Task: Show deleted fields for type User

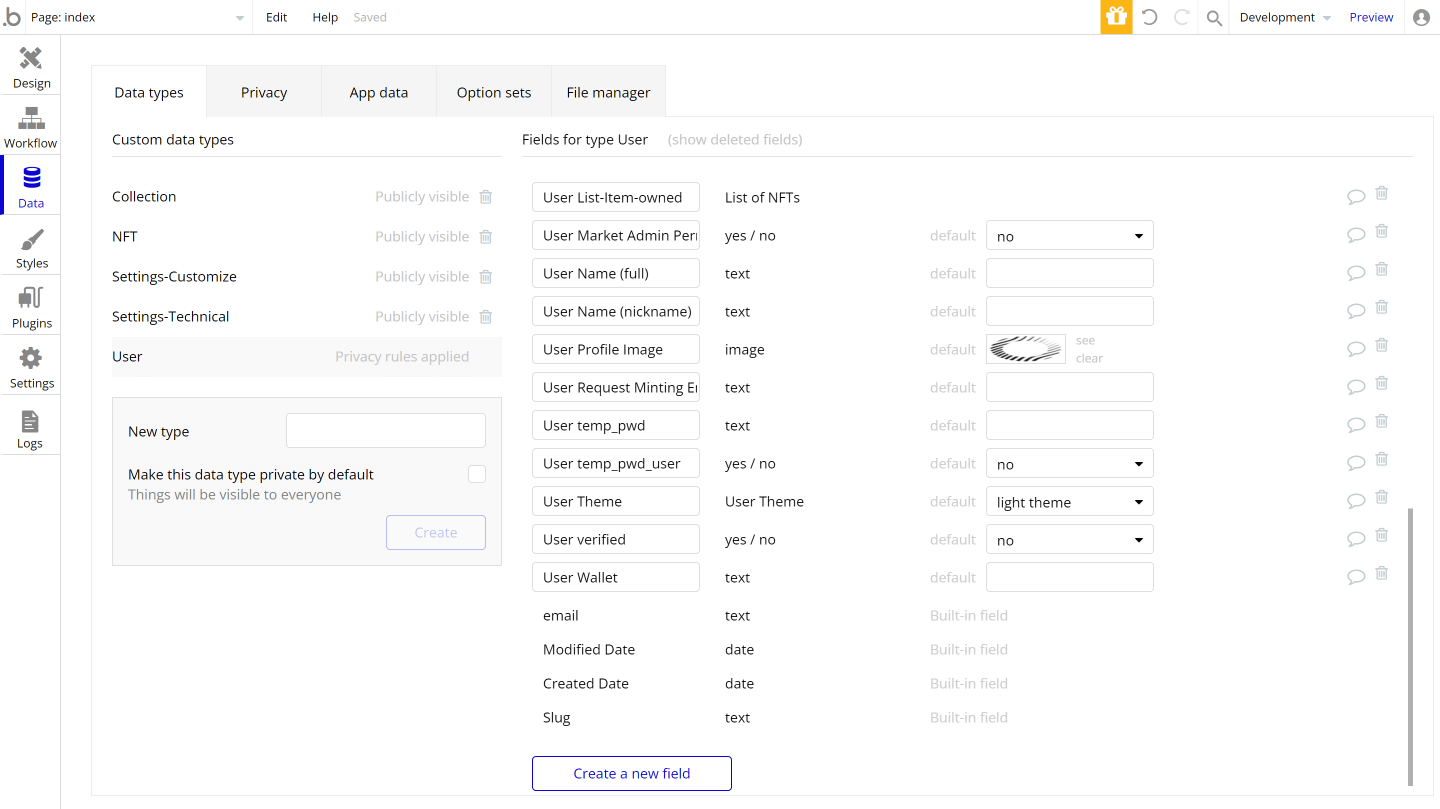Action: 734,139
